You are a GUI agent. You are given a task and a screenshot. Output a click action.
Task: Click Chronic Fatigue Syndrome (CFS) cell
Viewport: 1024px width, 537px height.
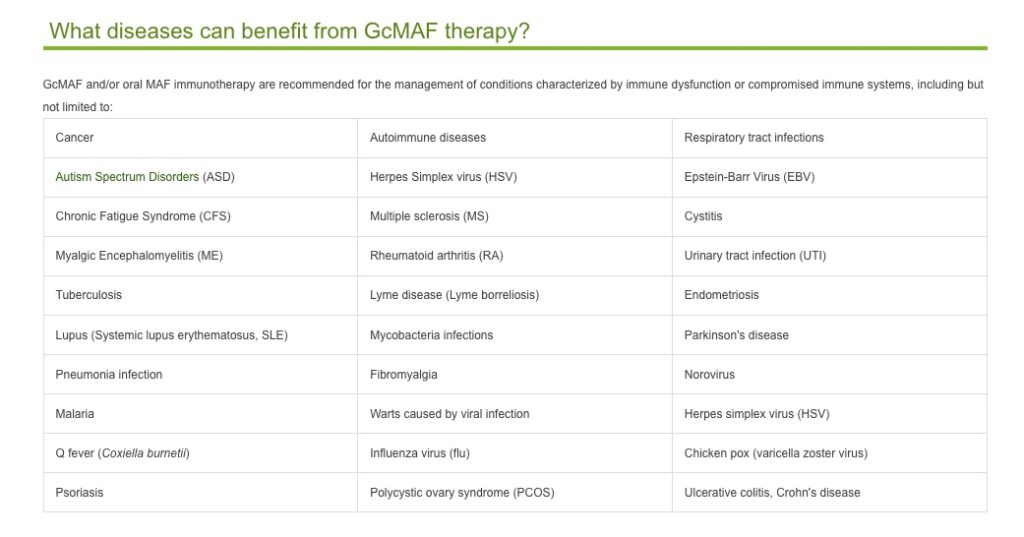200,216
